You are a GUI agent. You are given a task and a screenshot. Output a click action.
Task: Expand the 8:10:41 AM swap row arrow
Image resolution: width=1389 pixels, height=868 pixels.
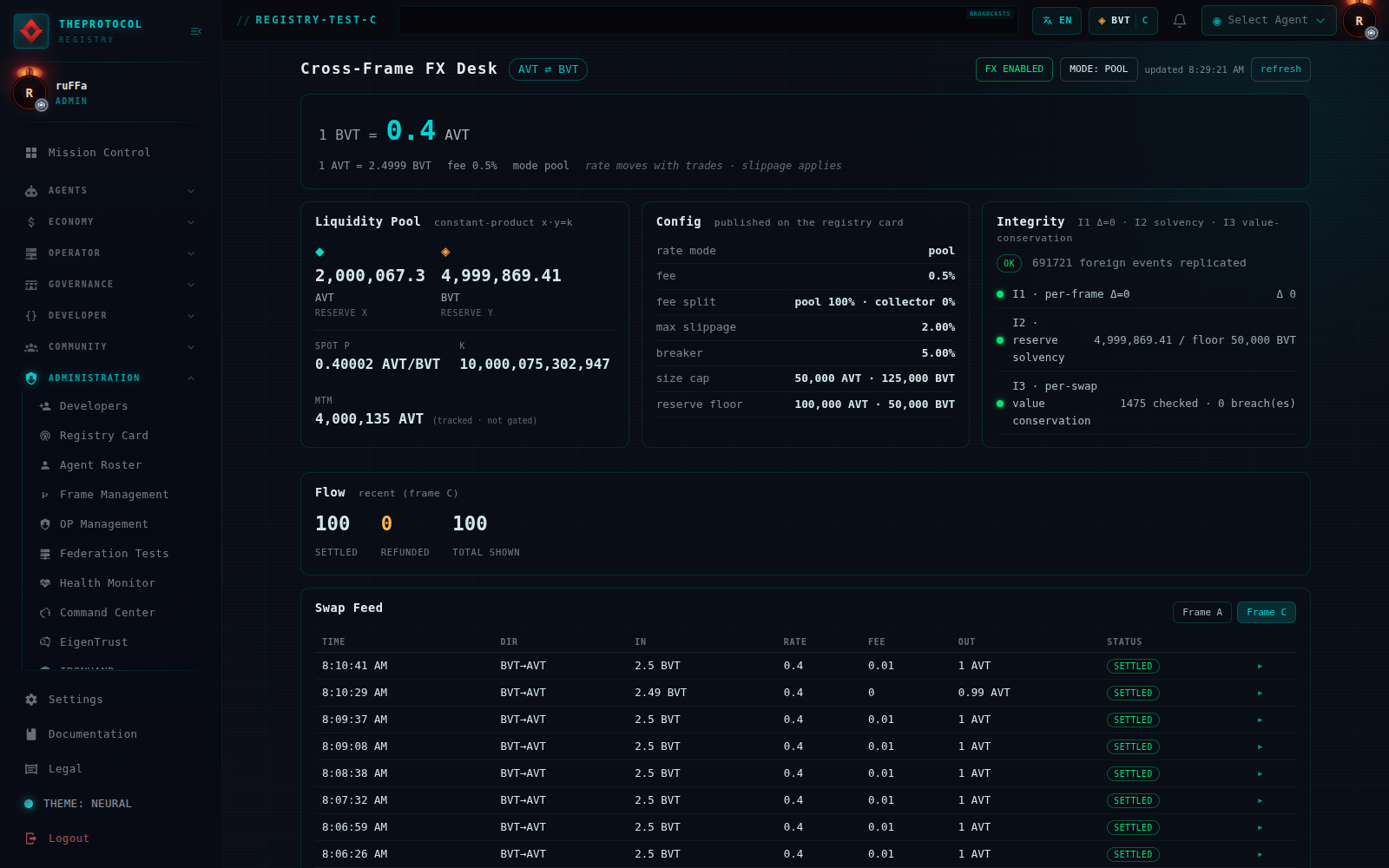click(x=1260, y=667)
